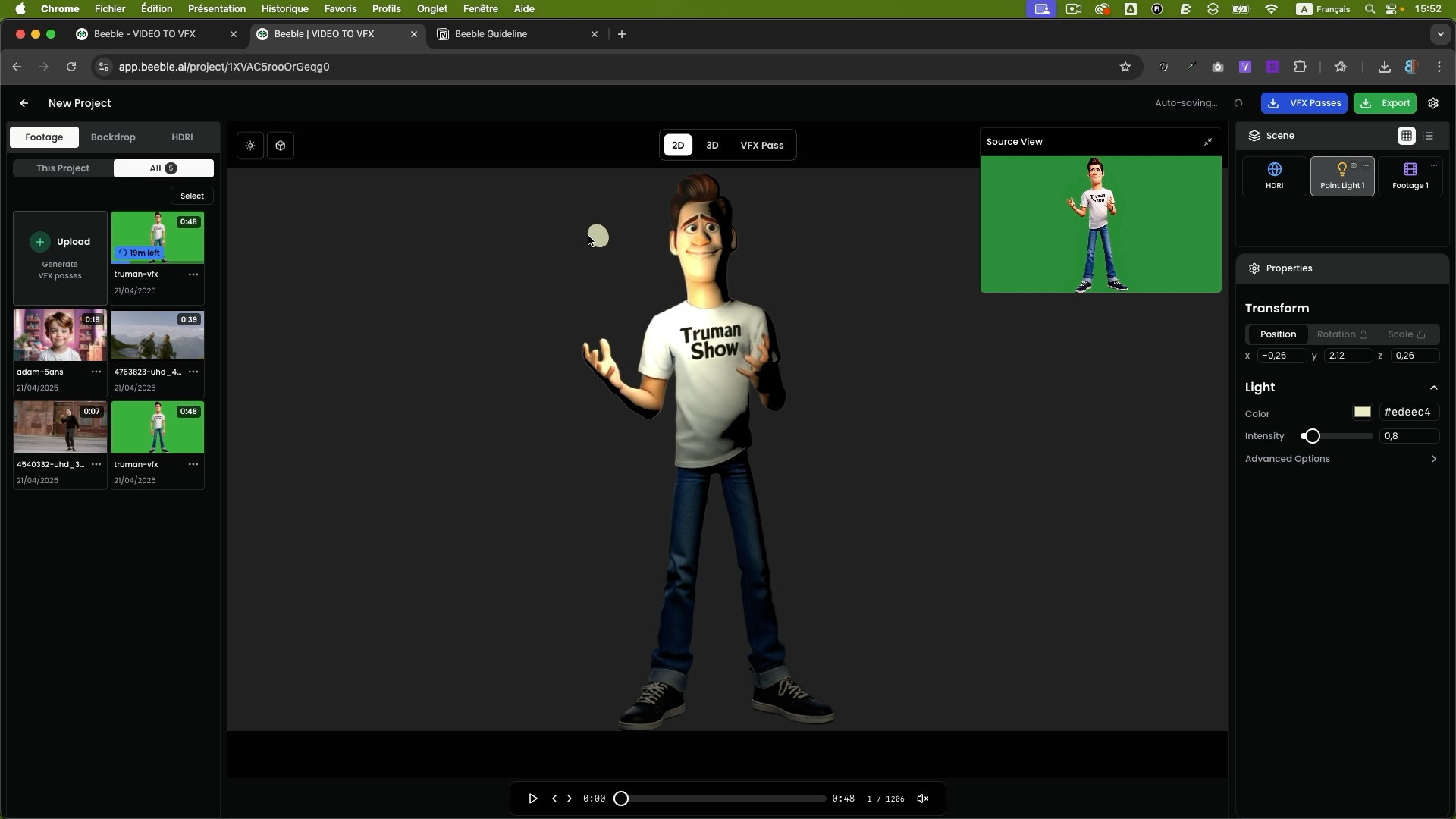Click the VFX Passes download button
Image resolution: width=1456 pixels, height=819 pixels.
(1304, 103)
